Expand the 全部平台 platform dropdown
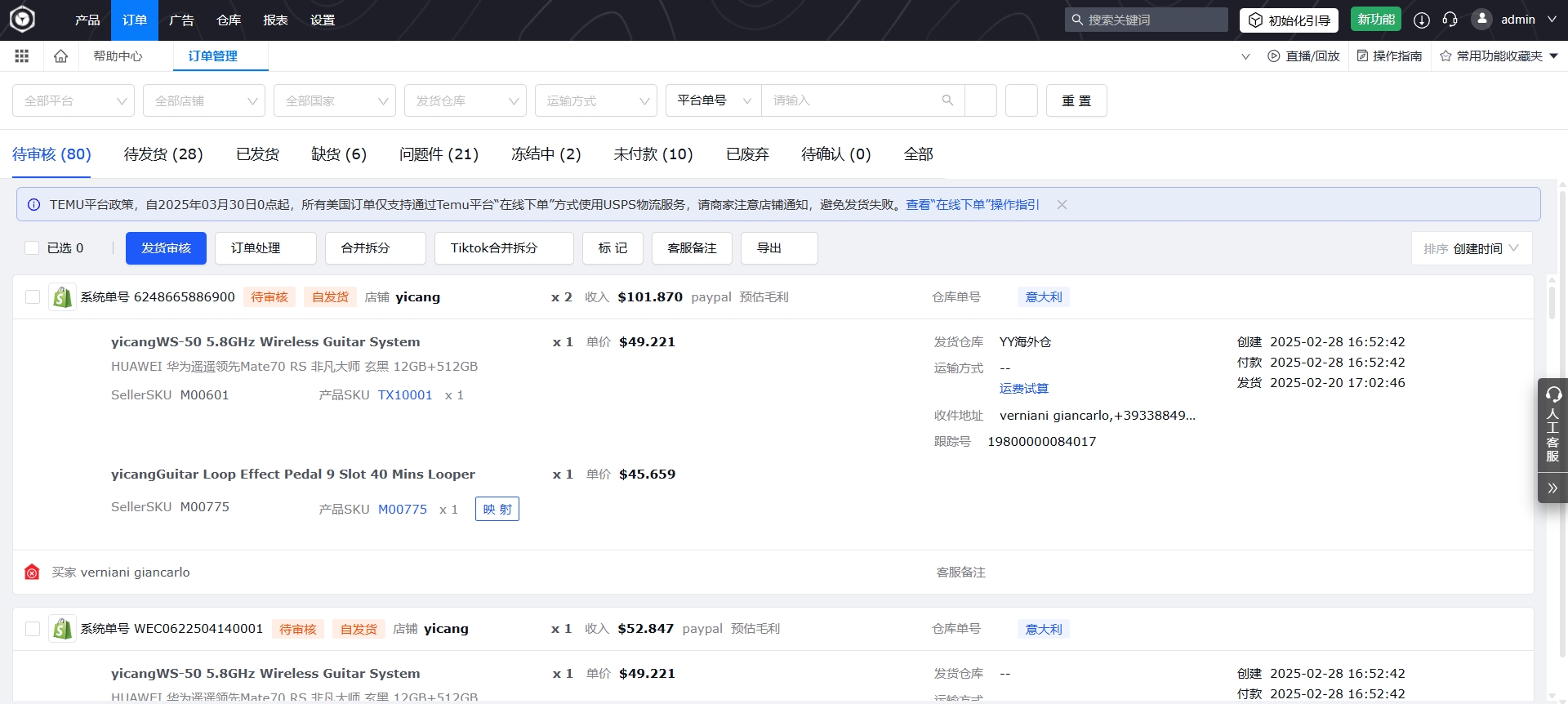1568x704 pixels. [73, 100]
